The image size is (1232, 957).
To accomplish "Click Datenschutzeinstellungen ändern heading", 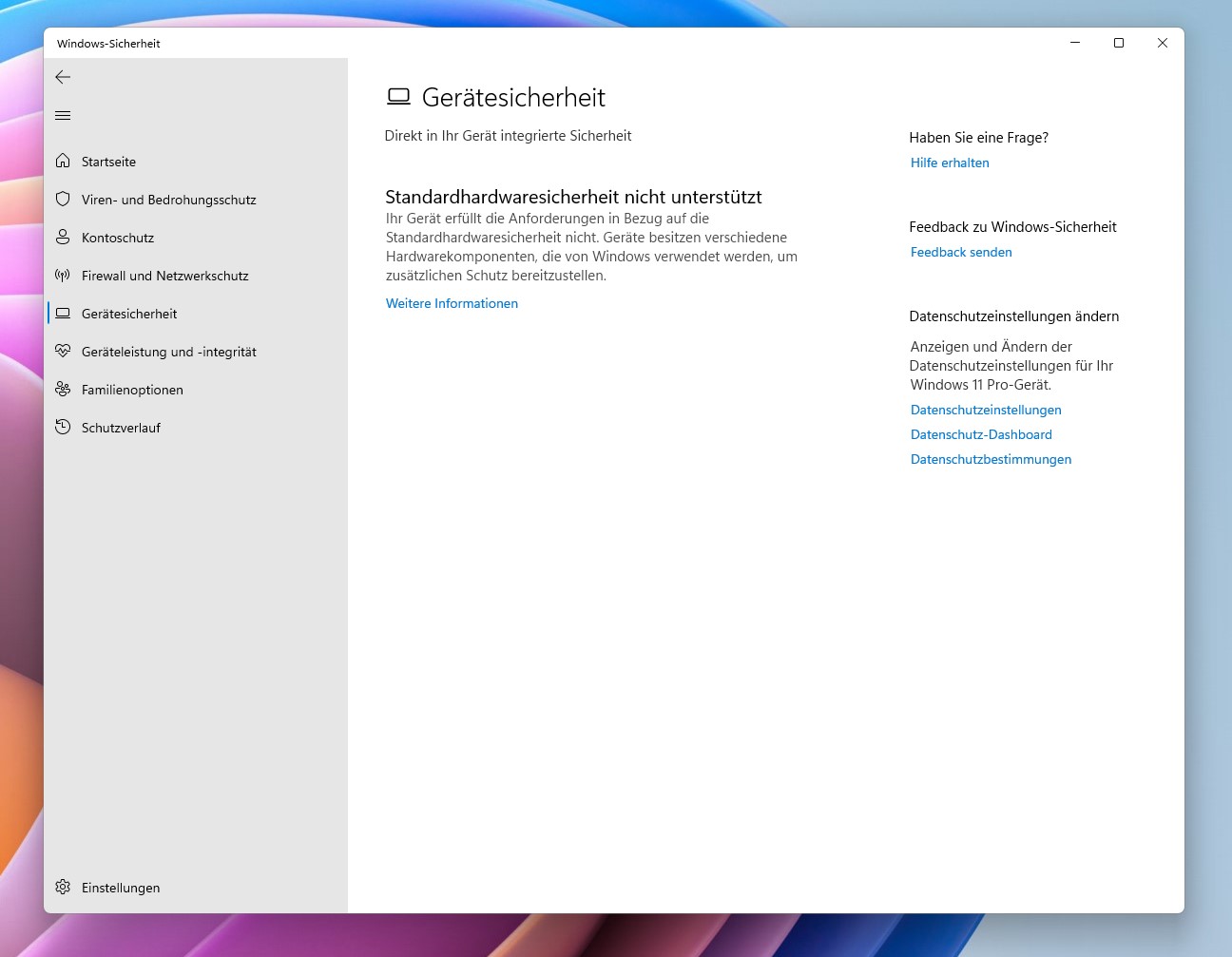I will 1014,316.
